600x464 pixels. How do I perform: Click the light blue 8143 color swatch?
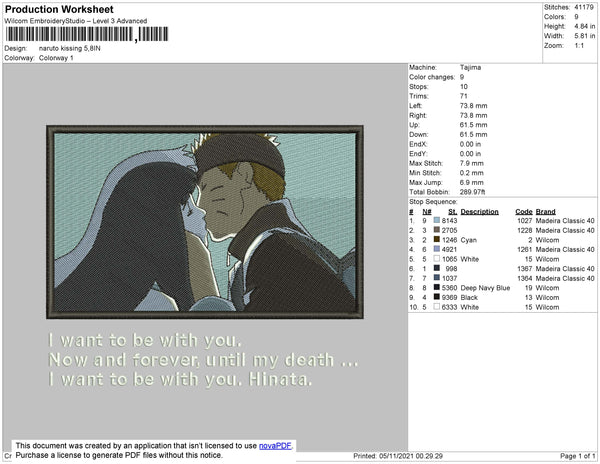point(437,220)
